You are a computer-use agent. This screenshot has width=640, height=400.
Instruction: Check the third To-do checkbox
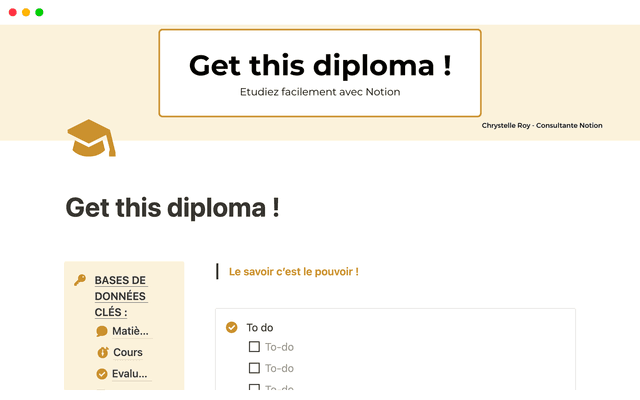click(x=254, y=388)
